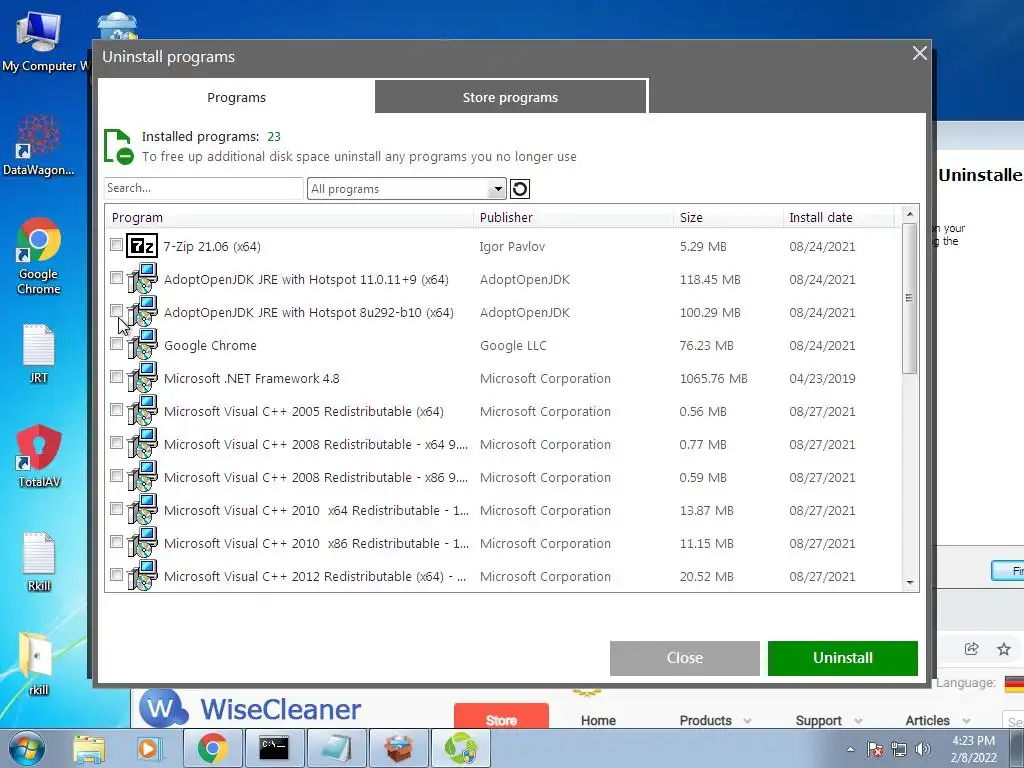The image size is (1024, 768).
Task: Sort list by Publisher column header
Action: [573, 217]
